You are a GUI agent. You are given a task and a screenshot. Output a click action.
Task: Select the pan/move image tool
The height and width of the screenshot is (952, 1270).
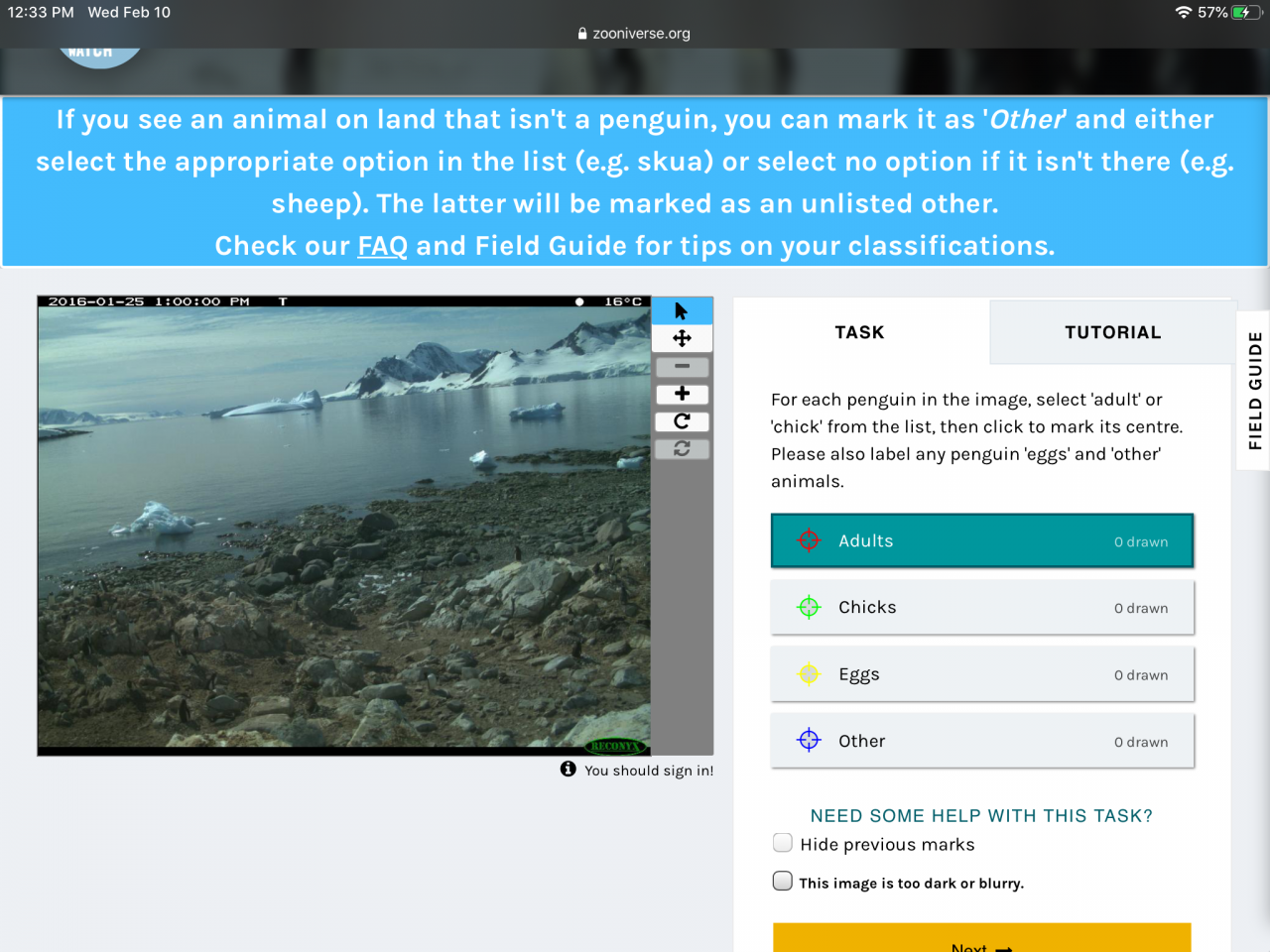682,338
